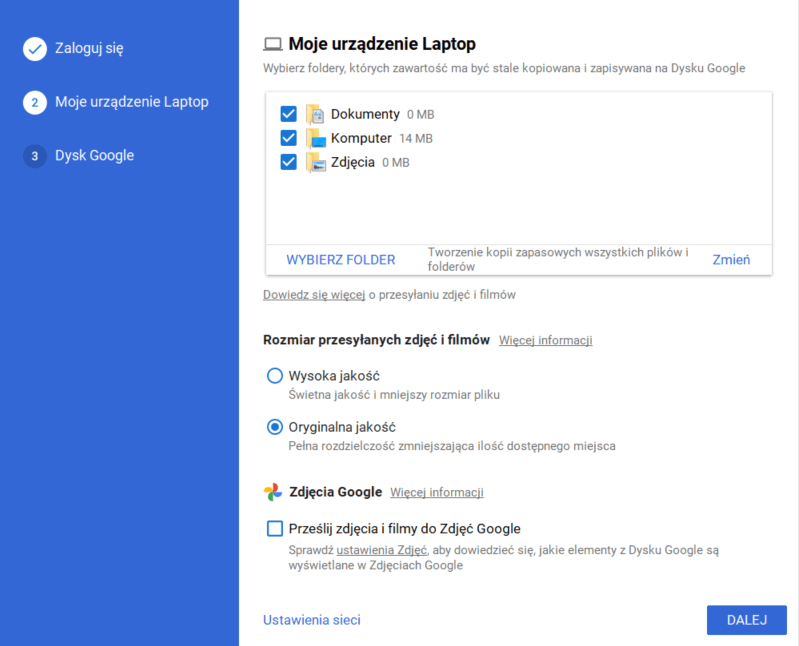
Task: Open the Dowiedz się więcej link
Action: (314, 295)
